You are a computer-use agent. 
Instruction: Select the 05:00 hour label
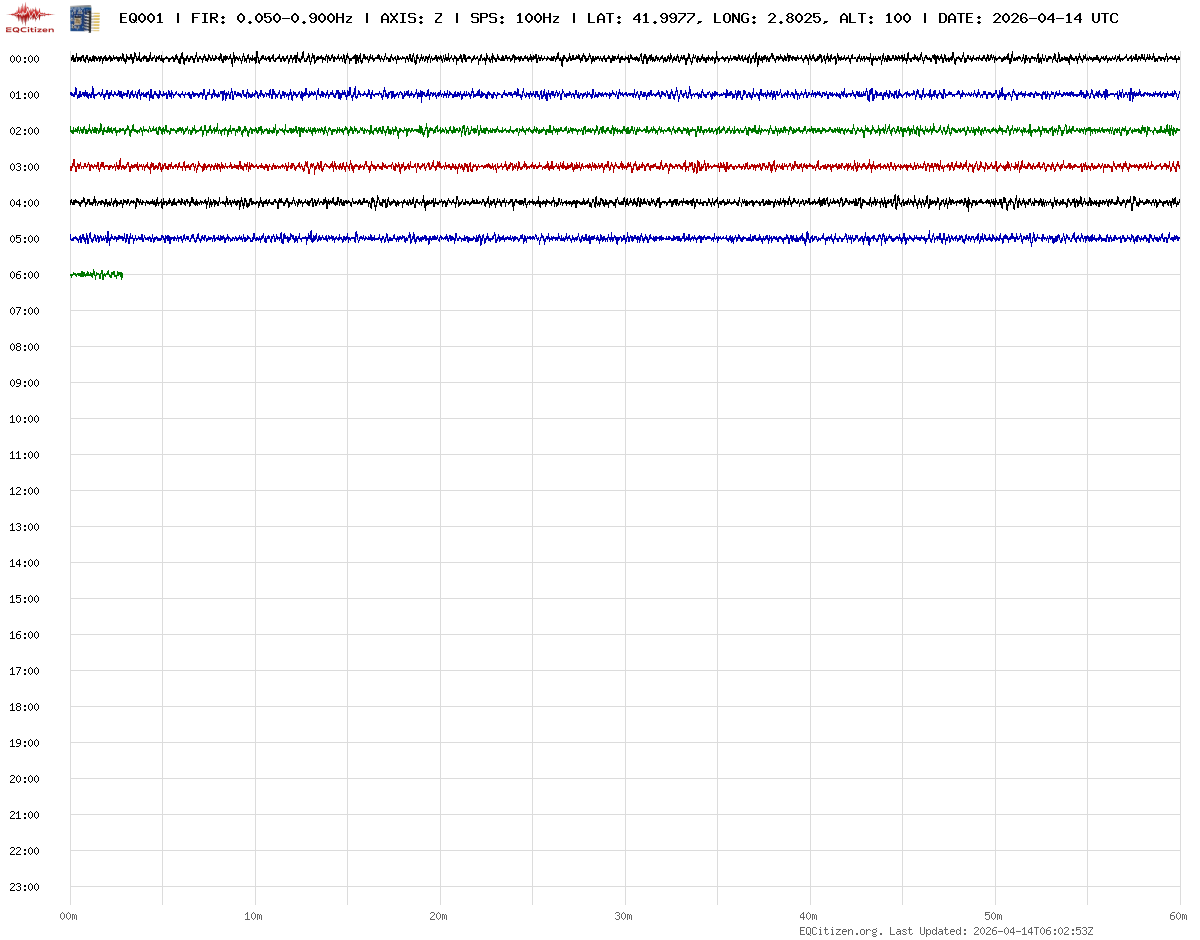(24, 239)
